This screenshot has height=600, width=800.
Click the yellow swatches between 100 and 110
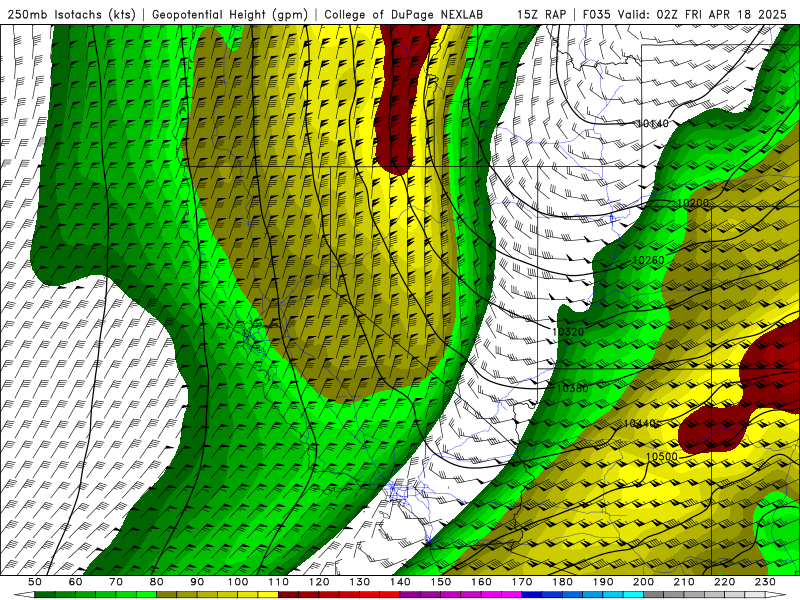(258, 595)
